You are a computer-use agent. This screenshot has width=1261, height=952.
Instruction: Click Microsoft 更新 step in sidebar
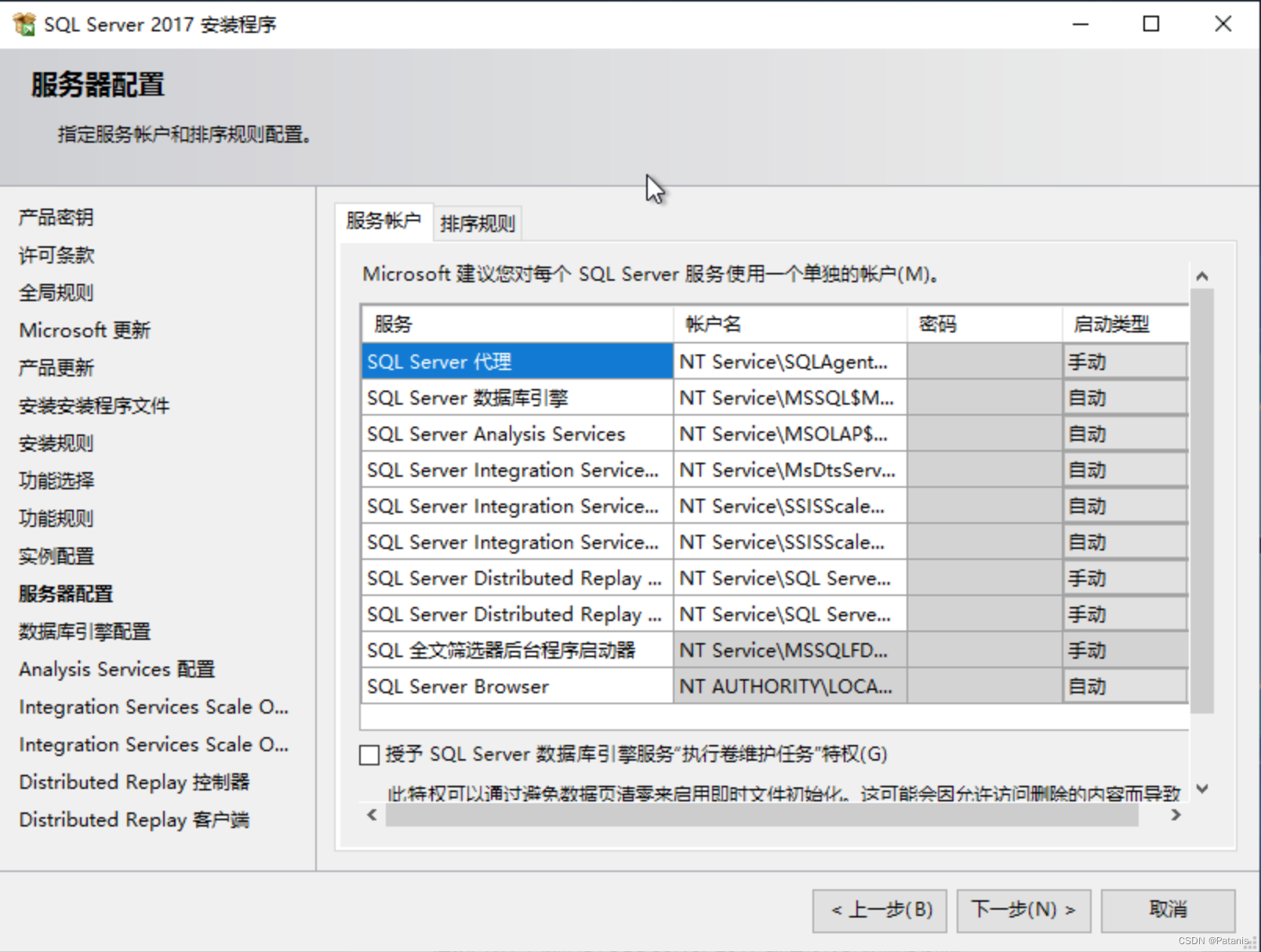click(85, 330)
